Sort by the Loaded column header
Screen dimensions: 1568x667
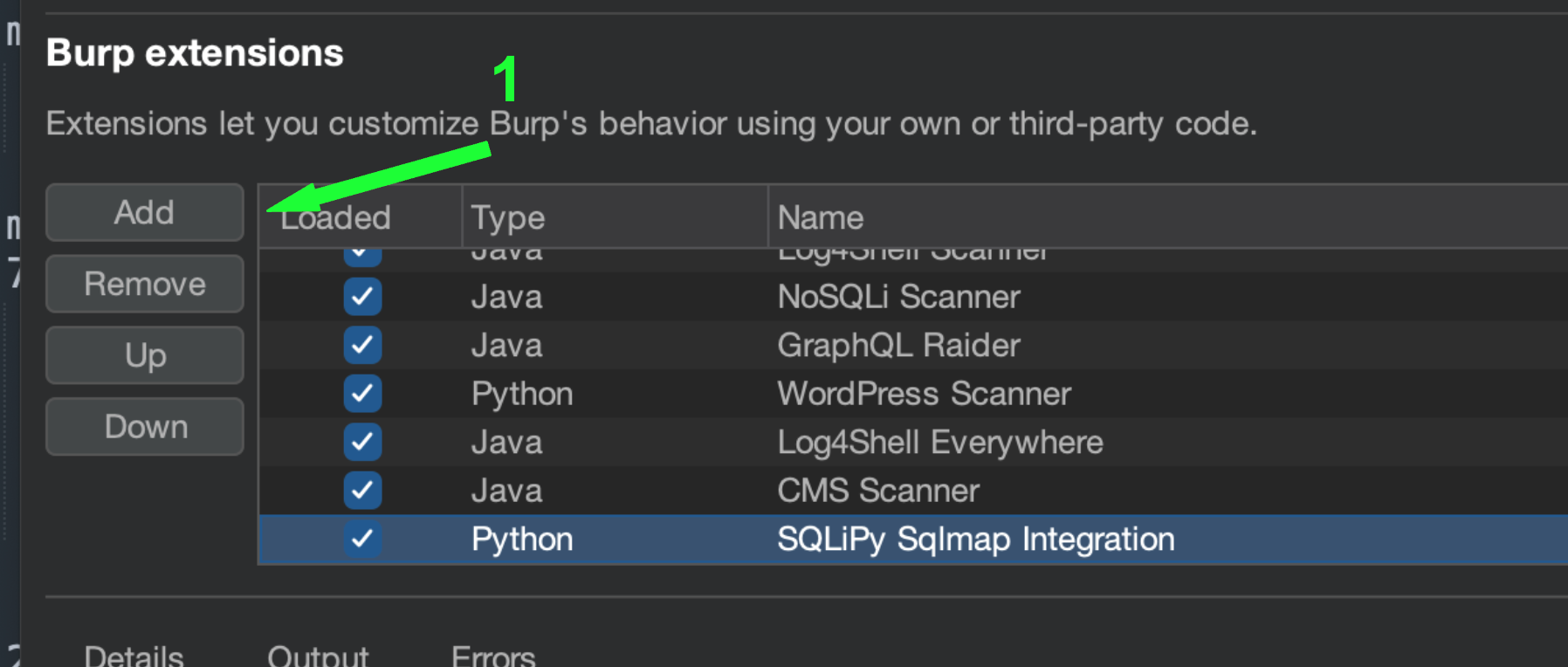pos(360,217)
